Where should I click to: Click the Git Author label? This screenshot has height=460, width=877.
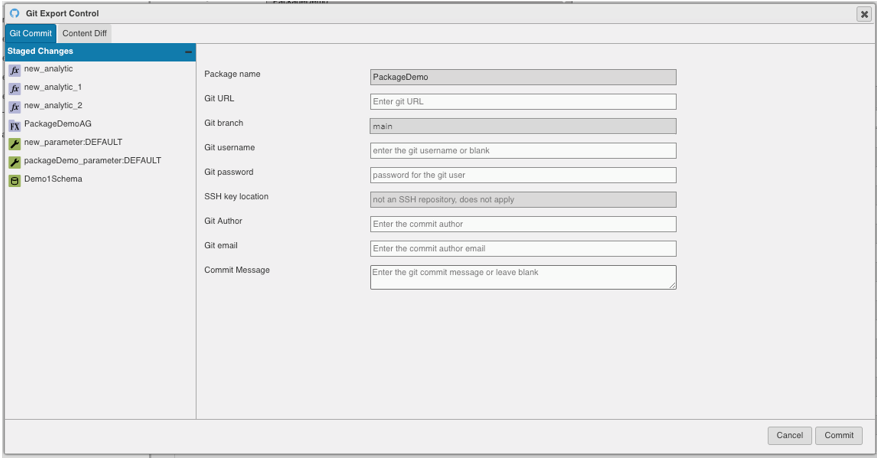[x=223, y=221]
